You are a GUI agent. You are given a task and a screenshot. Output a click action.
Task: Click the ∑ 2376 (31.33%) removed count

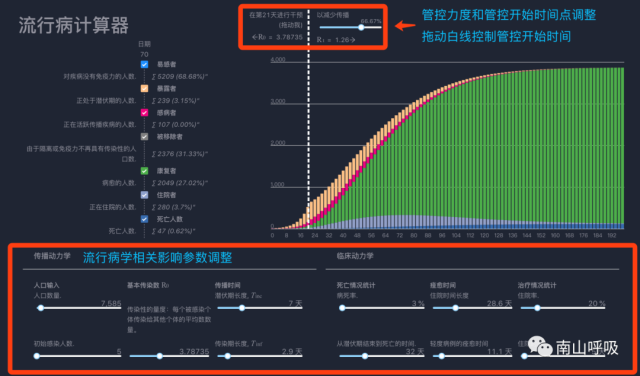point(180,154)
